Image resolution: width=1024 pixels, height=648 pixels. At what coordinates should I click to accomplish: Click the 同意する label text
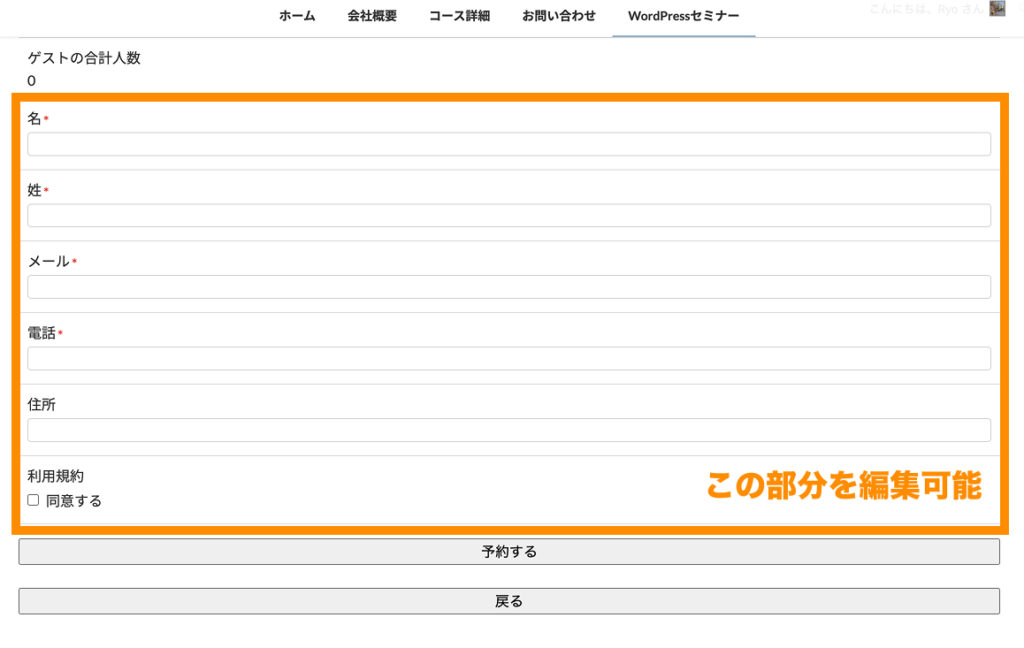[74, 501]
